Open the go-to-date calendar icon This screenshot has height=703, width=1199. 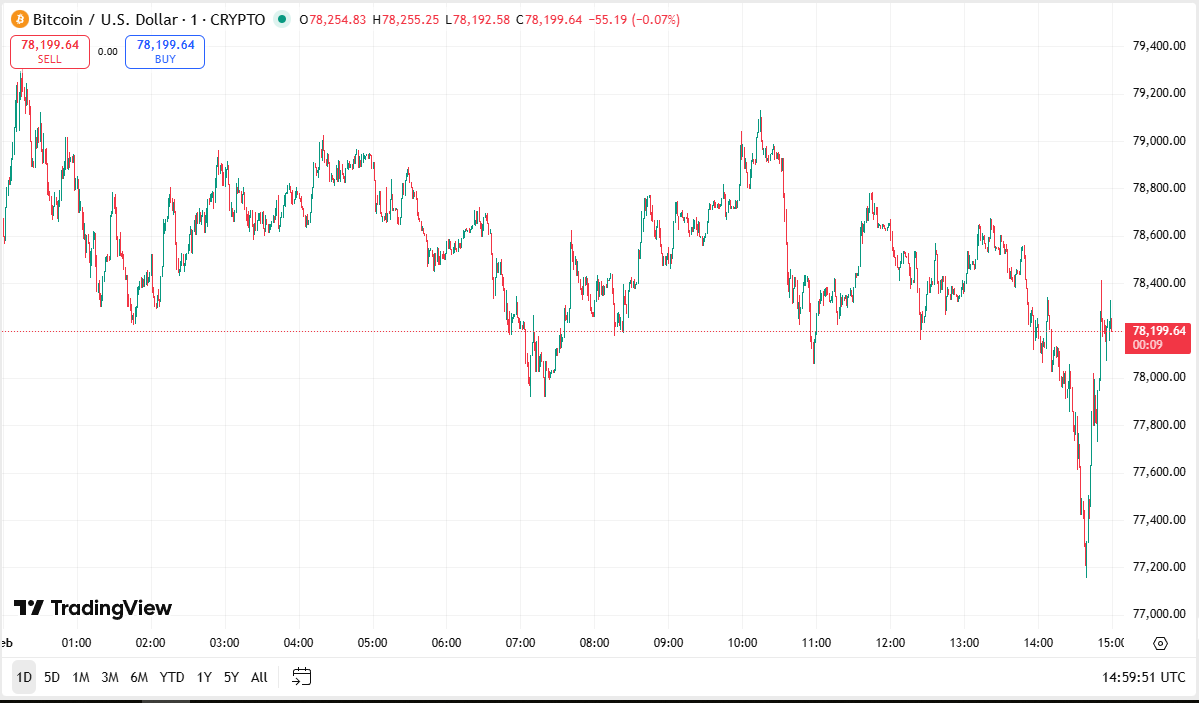(x=302, y=677)
